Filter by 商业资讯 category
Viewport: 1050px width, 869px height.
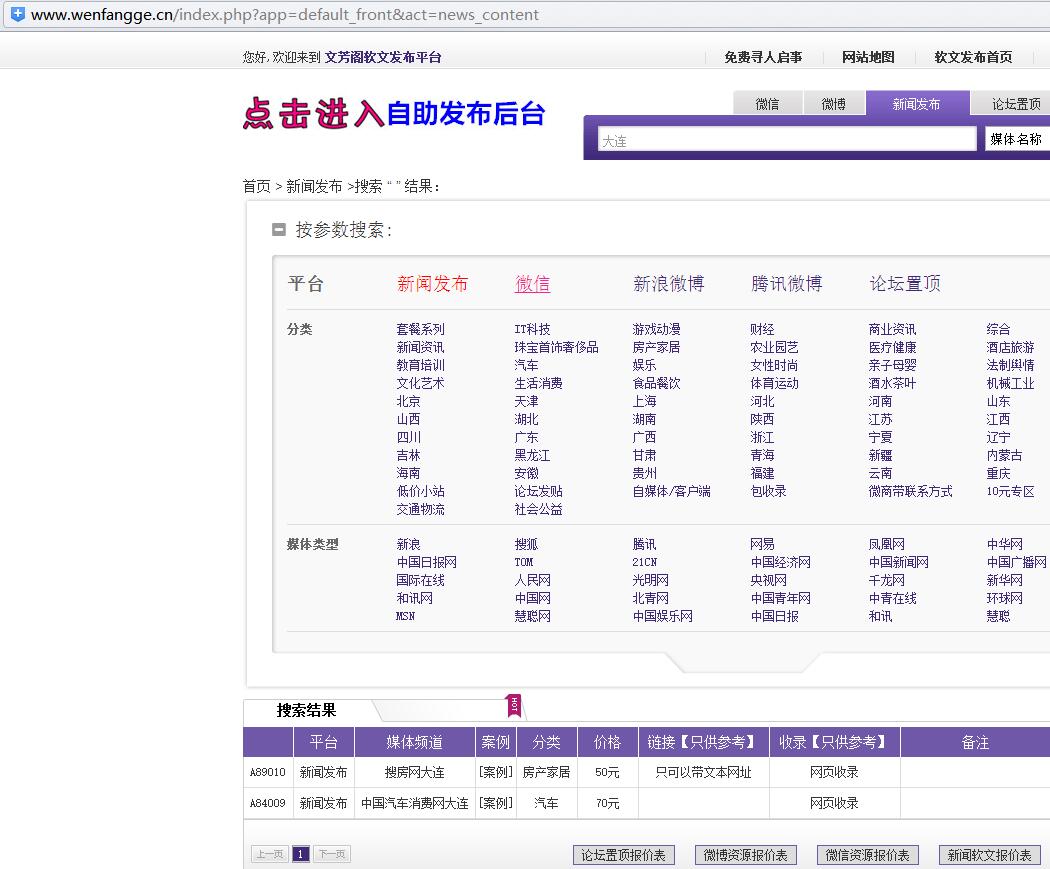[x=893, y=329]
